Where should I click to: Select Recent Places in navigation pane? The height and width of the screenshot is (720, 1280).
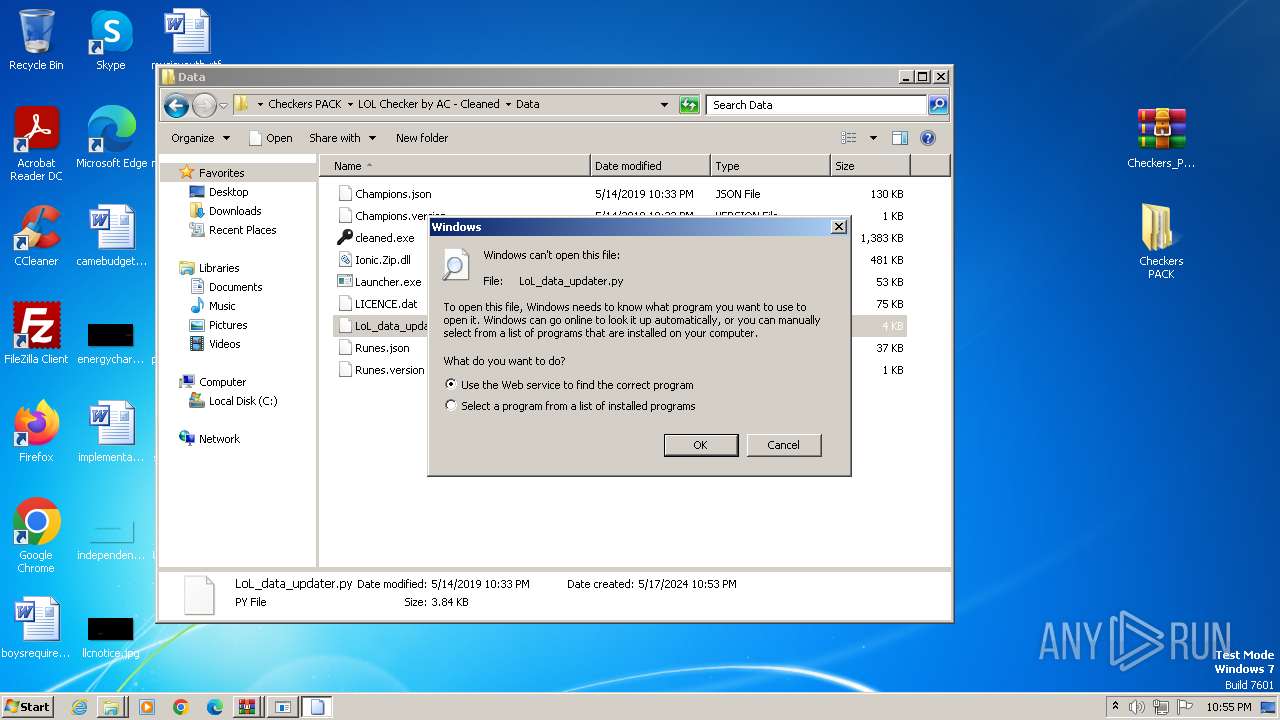(242, 230)
